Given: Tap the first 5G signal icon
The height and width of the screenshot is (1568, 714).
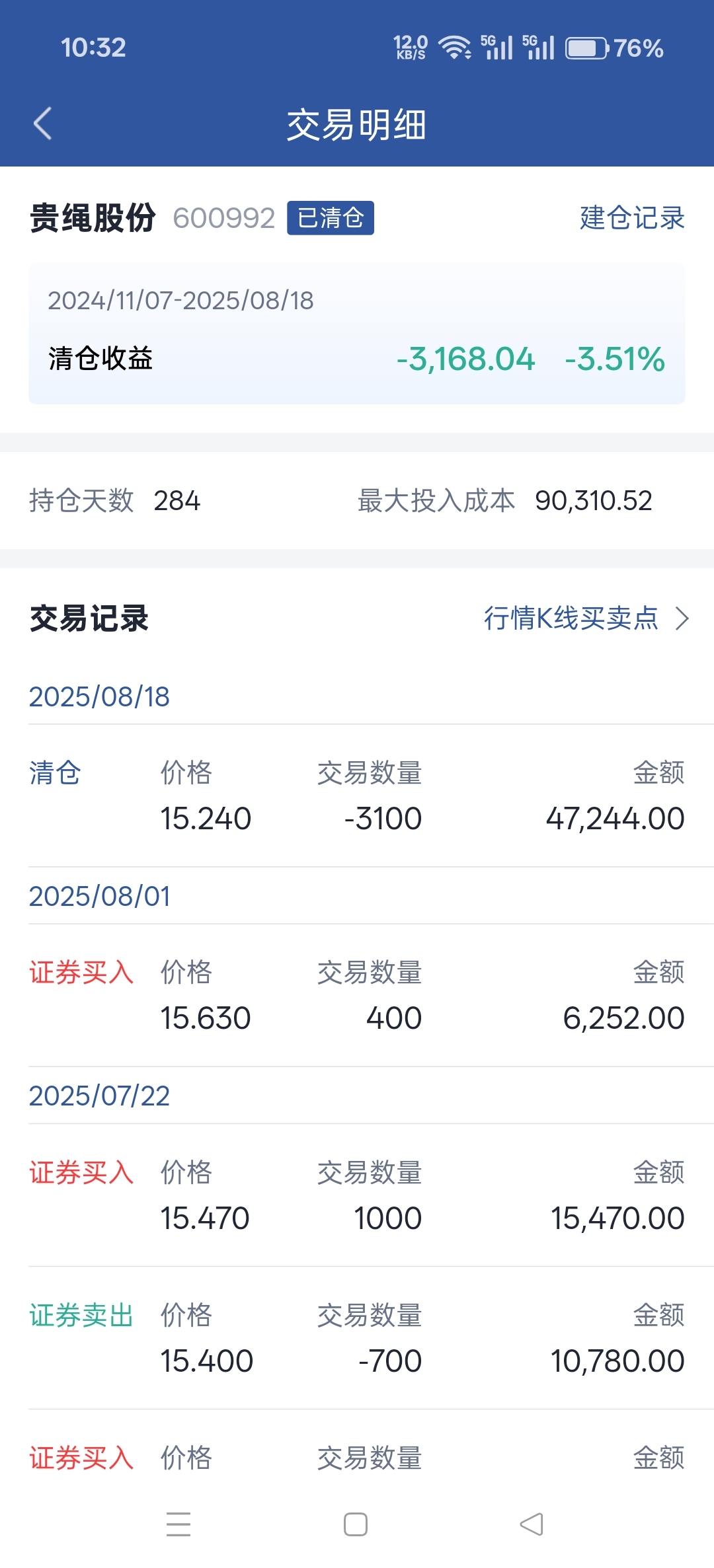Looking at the screenshot, I should [496, 48].
